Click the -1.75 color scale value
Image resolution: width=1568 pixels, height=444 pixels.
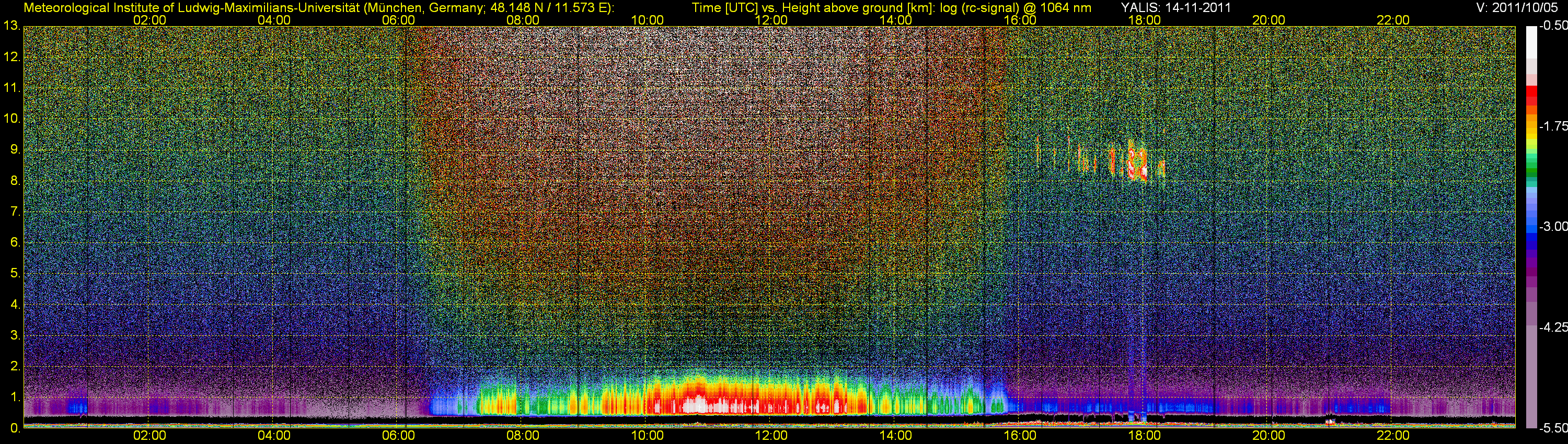(x=1553, y=126)
